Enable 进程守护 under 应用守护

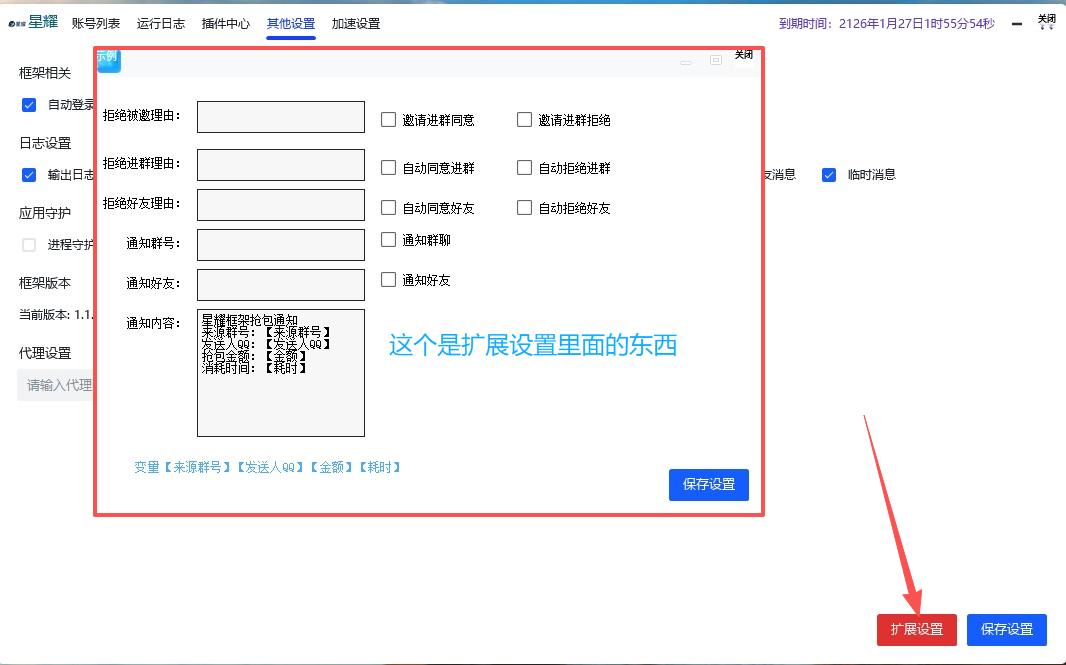click(x=28, y=244)
